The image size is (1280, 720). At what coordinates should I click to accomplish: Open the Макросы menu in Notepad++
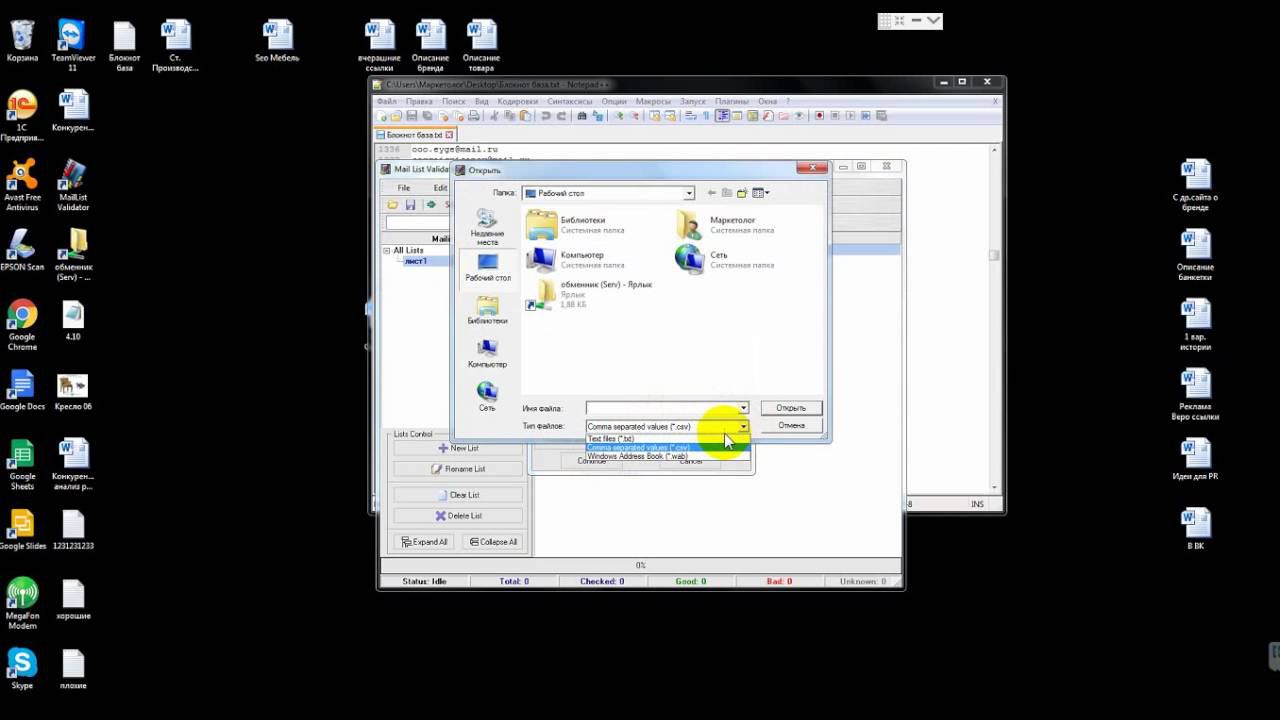coord(653,101)
